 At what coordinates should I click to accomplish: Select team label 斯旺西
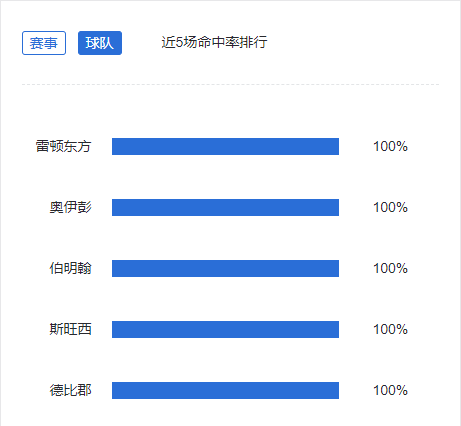[70, 329]
